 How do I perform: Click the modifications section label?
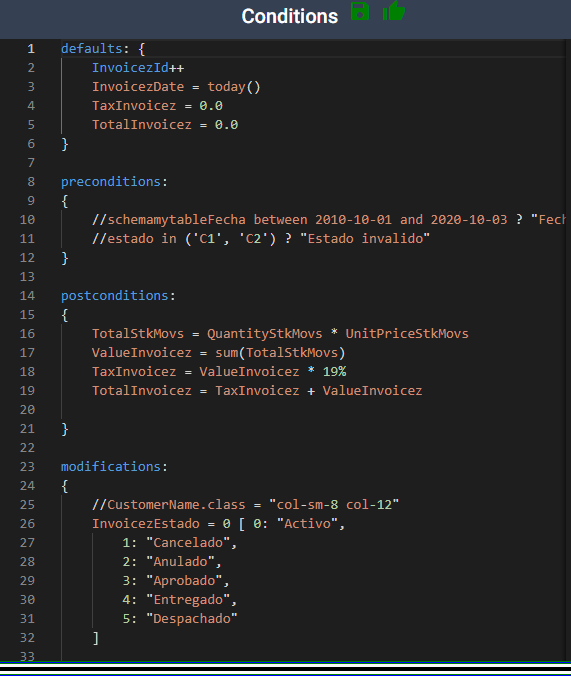(x=111, y=466)
